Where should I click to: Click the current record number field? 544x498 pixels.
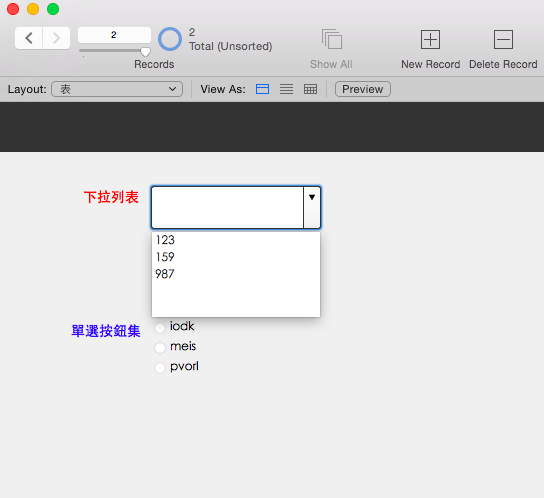[114, 35]
